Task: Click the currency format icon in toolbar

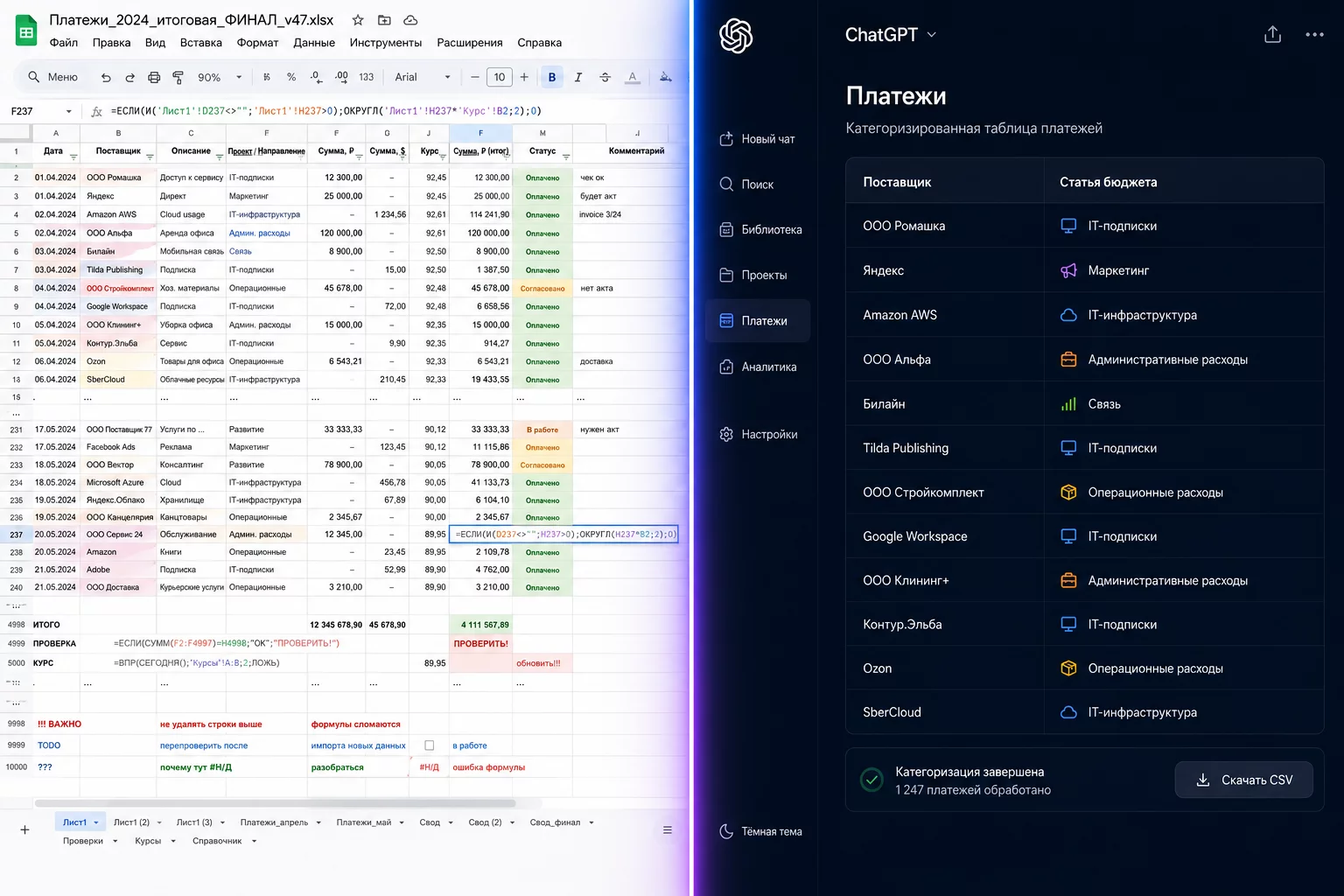Action: click(x=267, y=77)
